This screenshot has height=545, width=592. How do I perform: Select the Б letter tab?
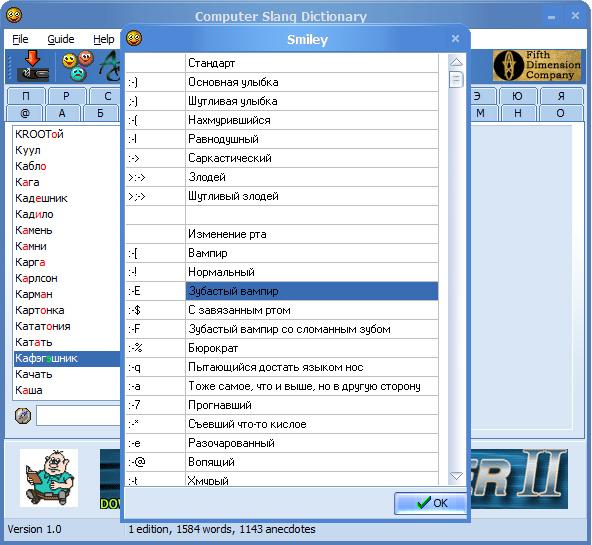[x=100, y=113]
